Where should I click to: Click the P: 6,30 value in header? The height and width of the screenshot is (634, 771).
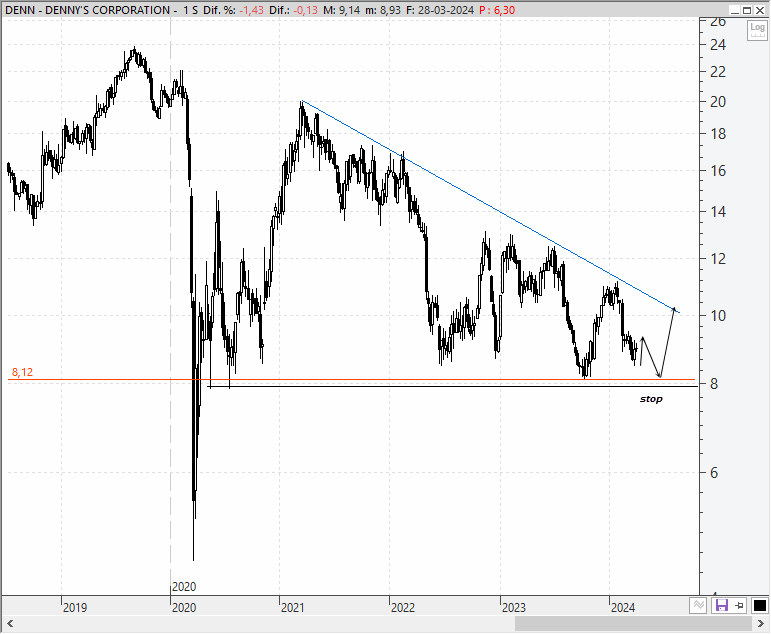click(x=497, y=10)
